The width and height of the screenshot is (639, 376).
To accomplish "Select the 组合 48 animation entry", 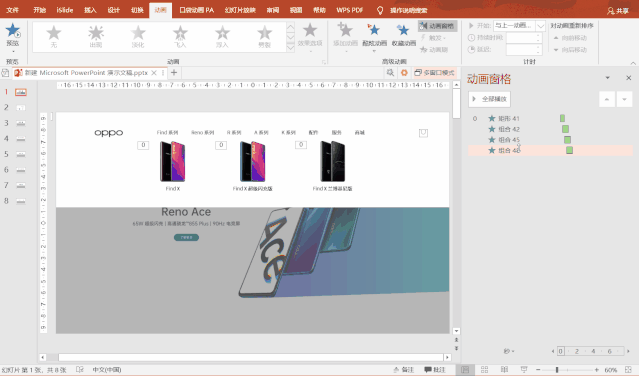I will [x=550, y=150].
